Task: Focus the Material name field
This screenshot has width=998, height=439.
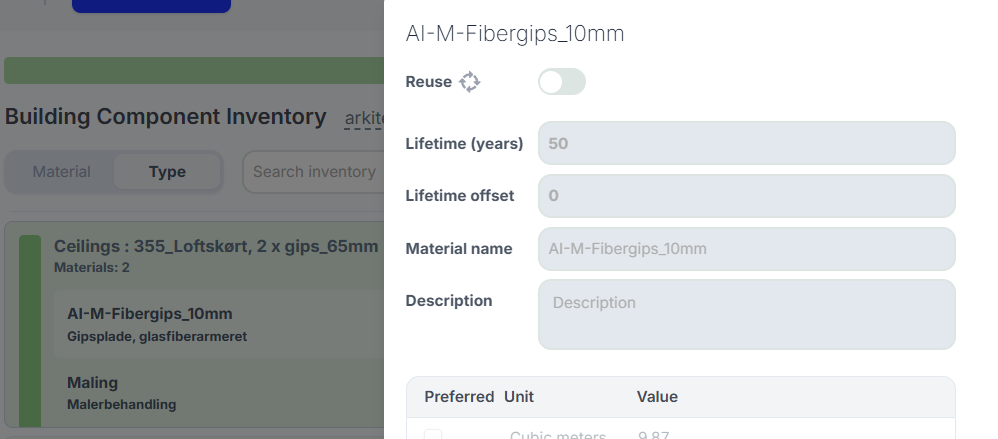Action: [x=746, y=249]
